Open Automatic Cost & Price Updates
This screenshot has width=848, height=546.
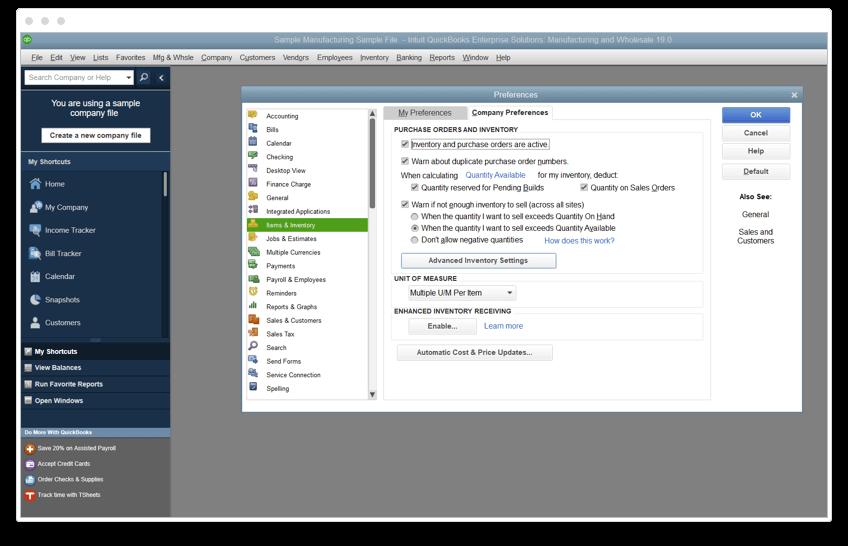tap(474, 352)
